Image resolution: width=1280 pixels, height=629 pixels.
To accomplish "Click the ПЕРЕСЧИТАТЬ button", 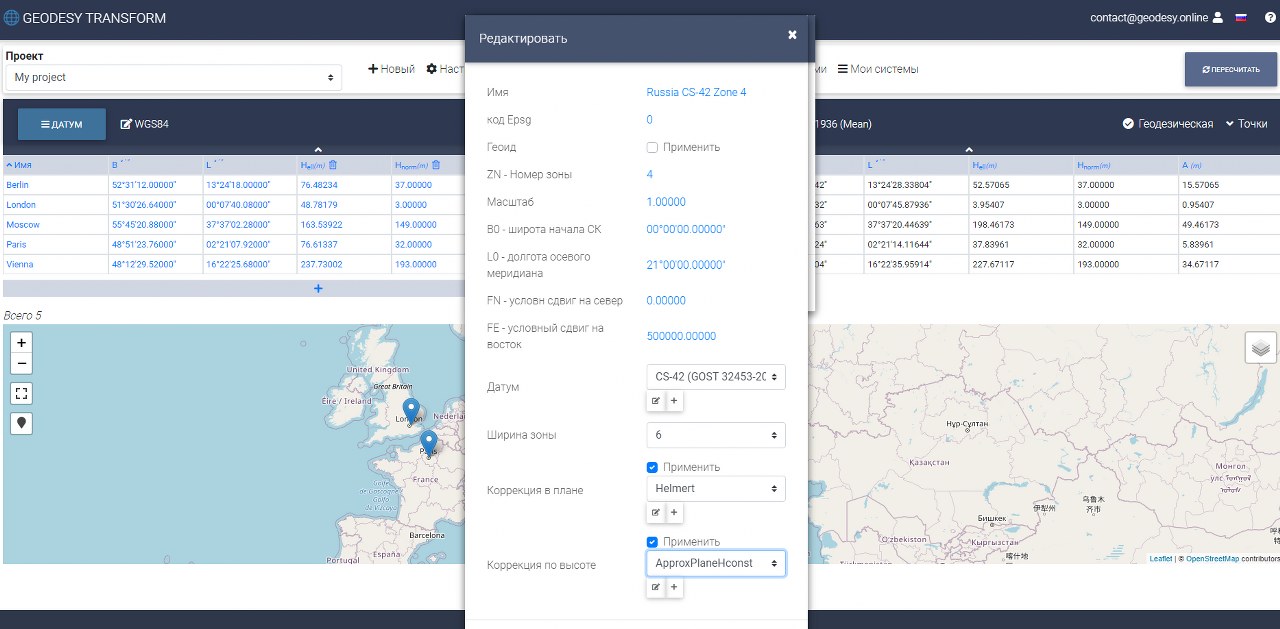I will pos(1230,70).
